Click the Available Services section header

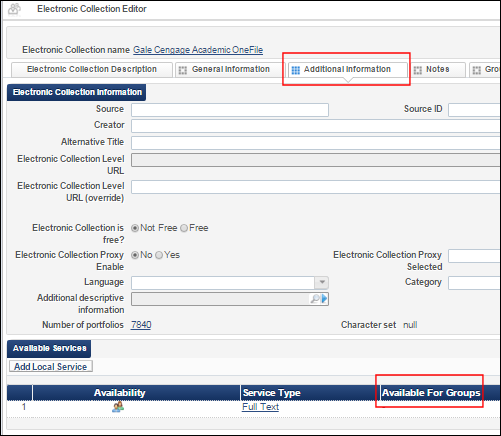[49, 348]
